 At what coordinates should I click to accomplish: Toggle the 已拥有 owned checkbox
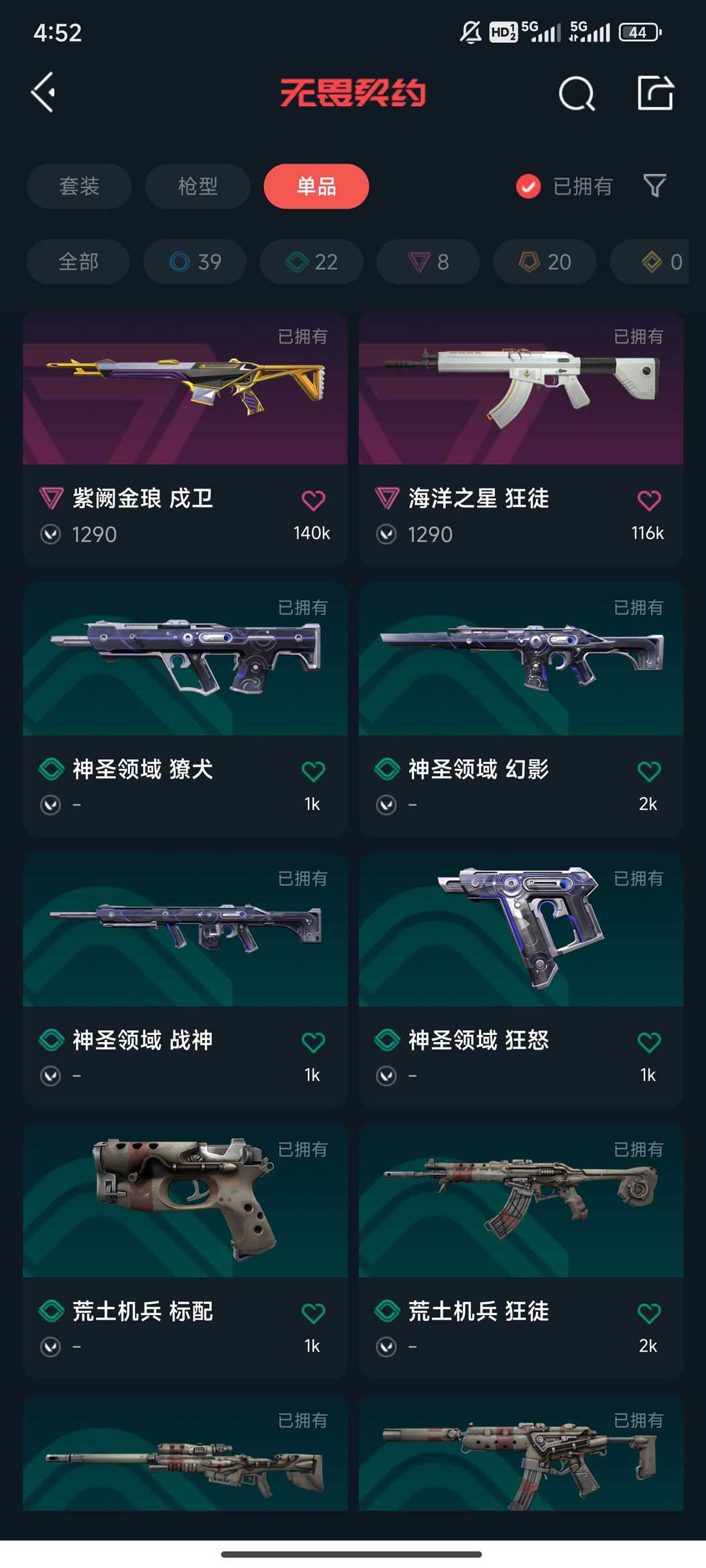528,186
